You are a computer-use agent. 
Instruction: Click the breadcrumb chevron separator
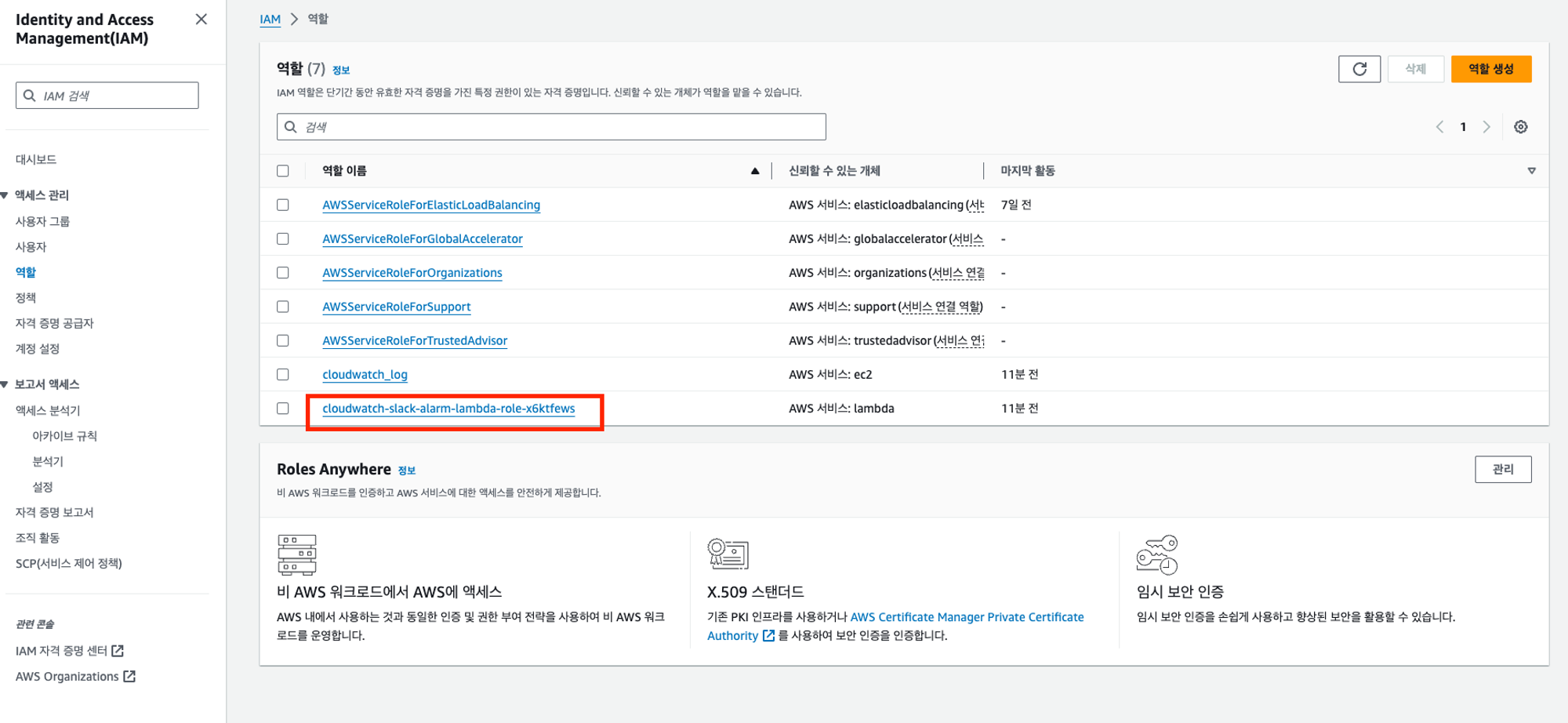point(295,19)
